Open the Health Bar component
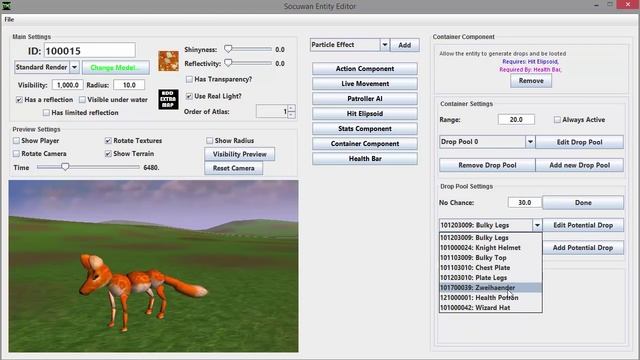 coord(365,159)
